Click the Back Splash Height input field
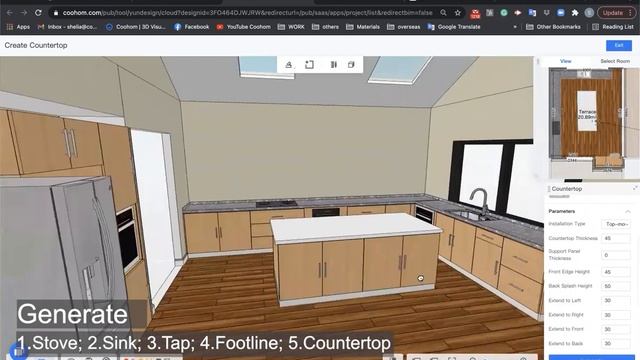Screen dimensions: 640x360 [616, 286]
